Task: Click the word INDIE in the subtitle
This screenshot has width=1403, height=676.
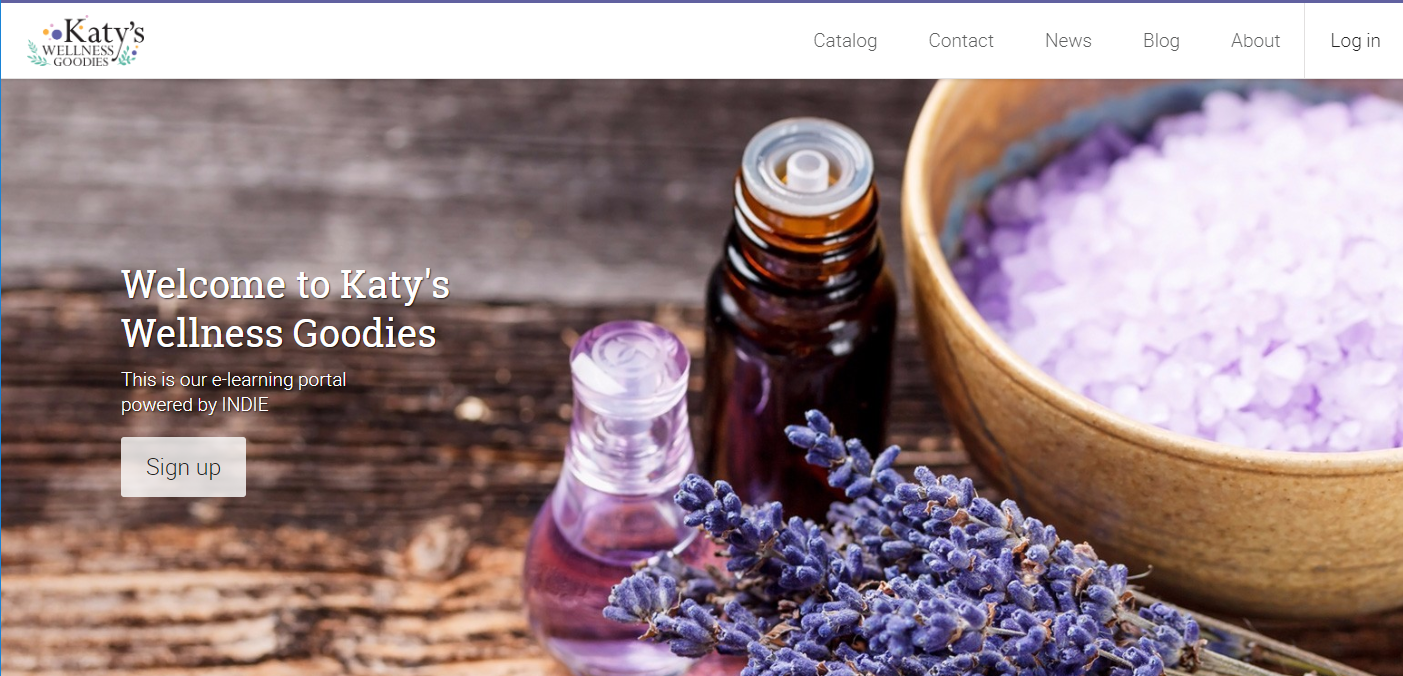Action: (245, 405)
